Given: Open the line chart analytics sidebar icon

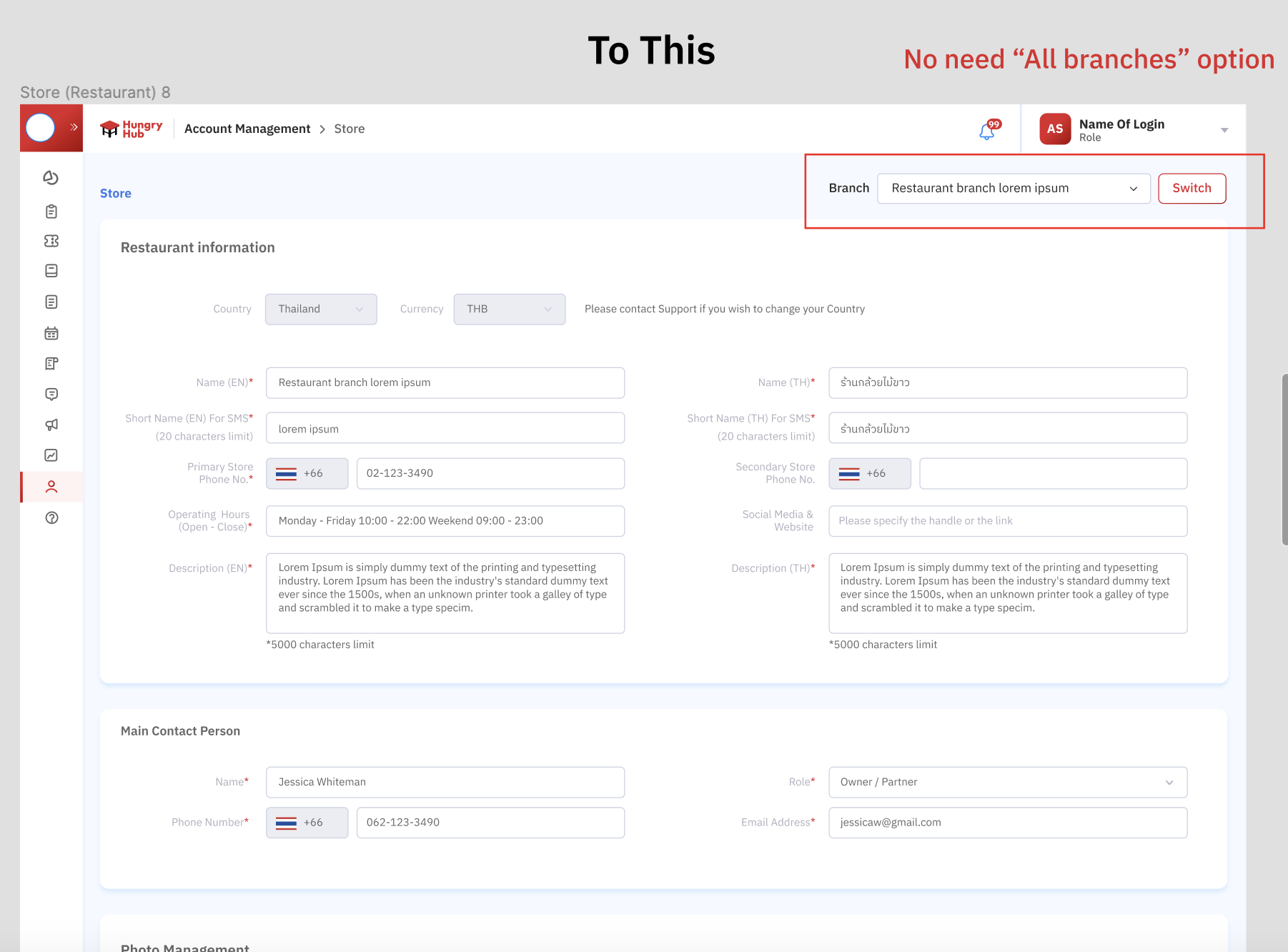Looking at the screenshot, I should click(x=51, y=455).
